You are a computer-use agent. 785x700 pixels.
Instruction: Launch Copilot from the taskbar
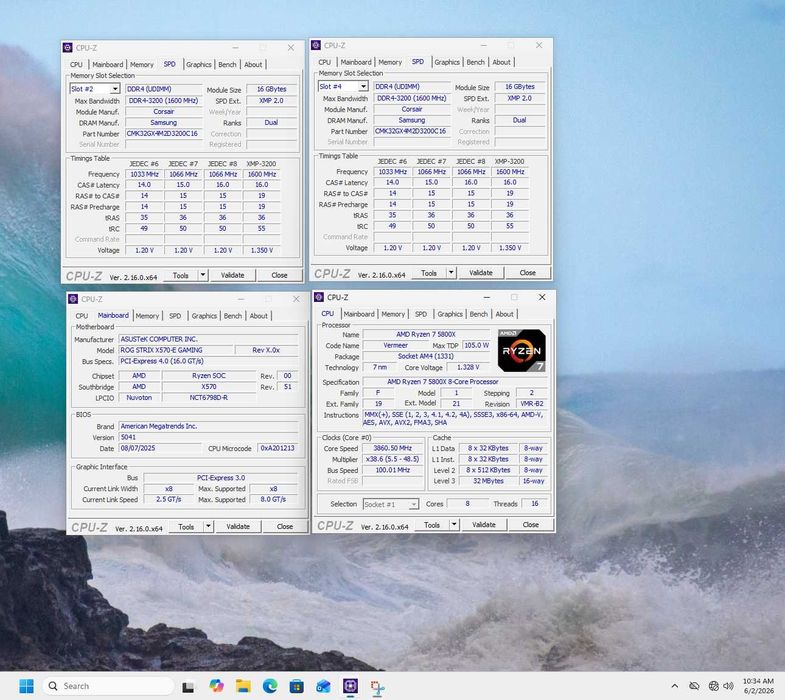[x=216, y=686]
